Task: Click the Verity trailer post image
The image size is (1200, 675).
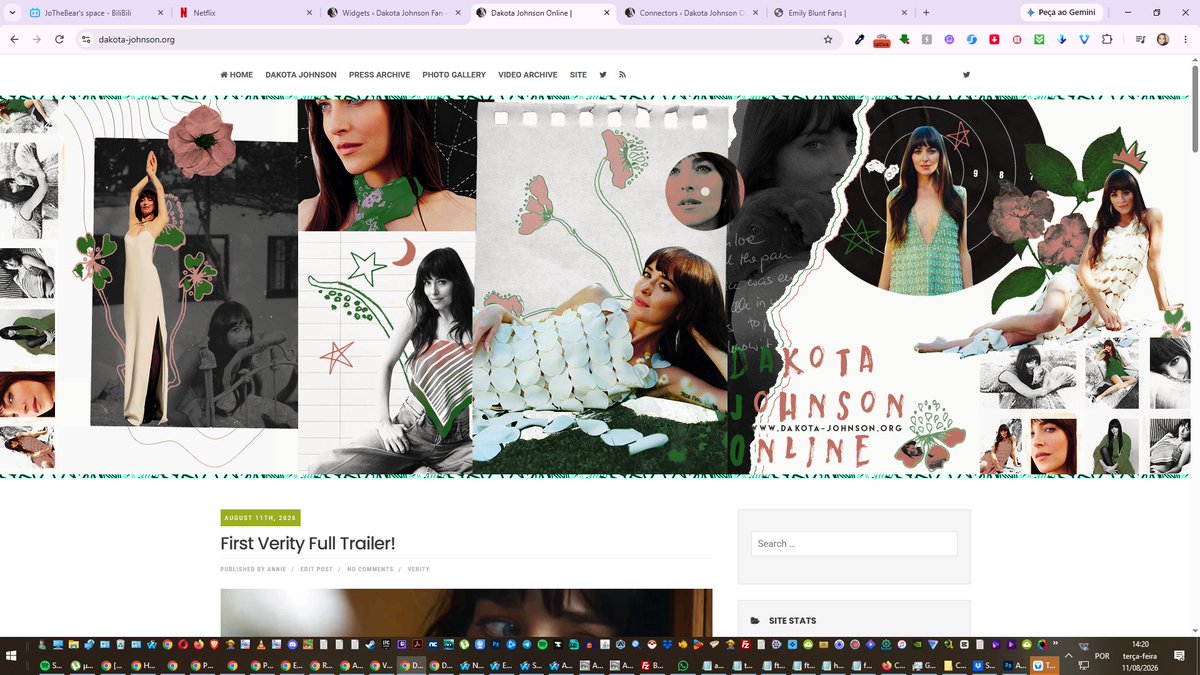Action: (x=466, y=612)
